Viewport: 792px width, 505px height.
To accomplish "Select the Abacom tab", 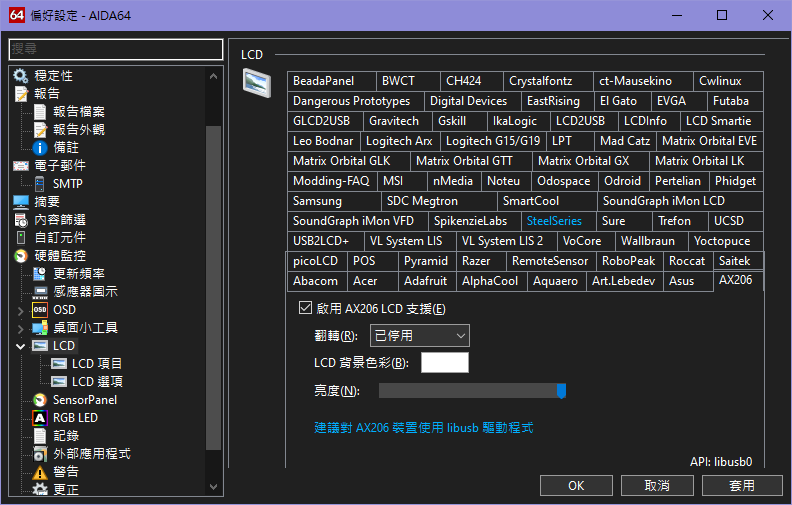I will coord(317,281).
